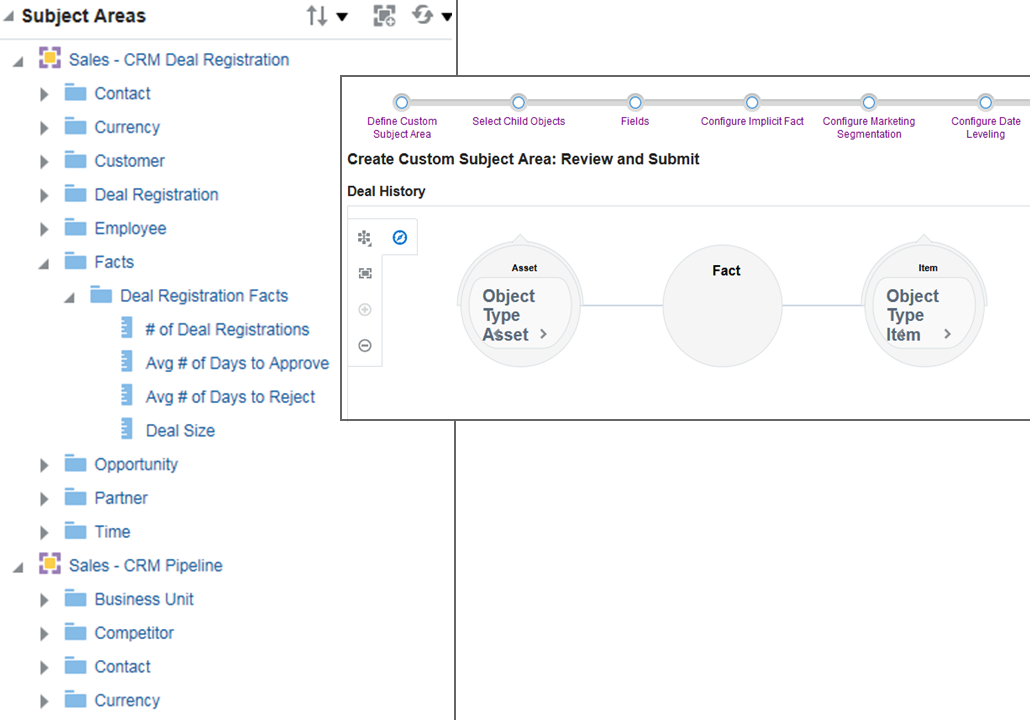Refresh the Subject Areas list
The height and width of the screenshot is (720, 1030).
coord(421,16)
